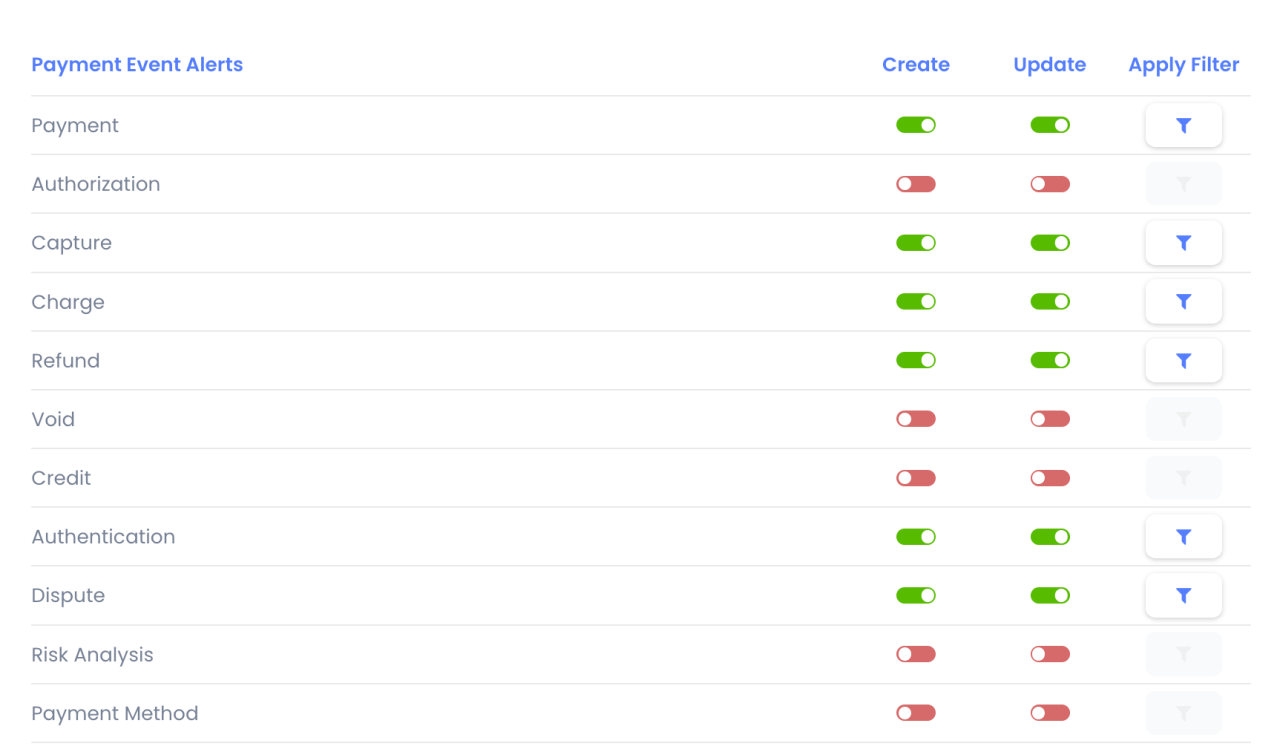Viewport: 1280px width, 755px height.
Task: Apply filter on the Charge row
Action: (x=1183, y=302)
